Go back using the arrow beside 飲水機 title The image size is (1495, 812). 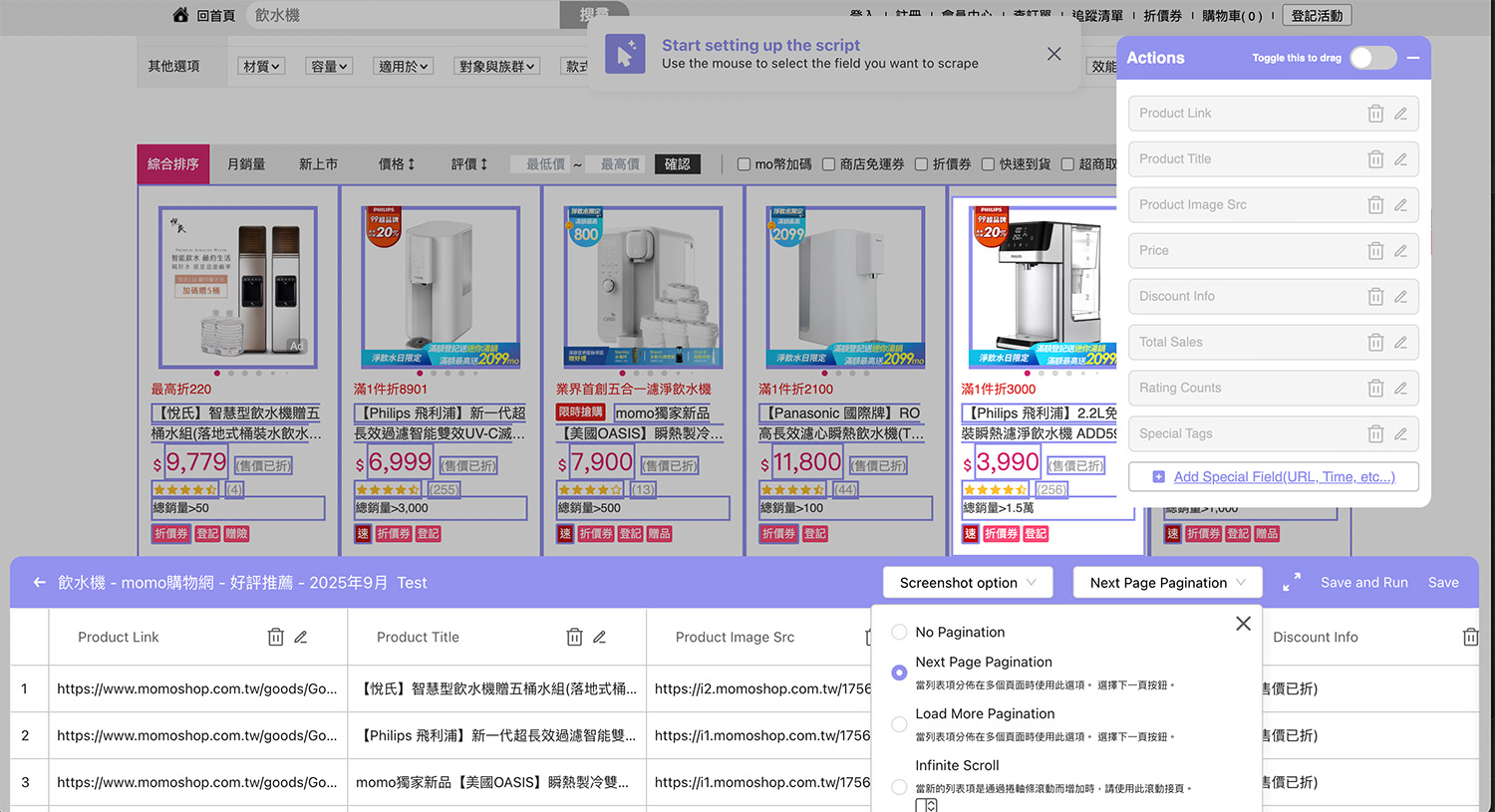click(39, 583)
